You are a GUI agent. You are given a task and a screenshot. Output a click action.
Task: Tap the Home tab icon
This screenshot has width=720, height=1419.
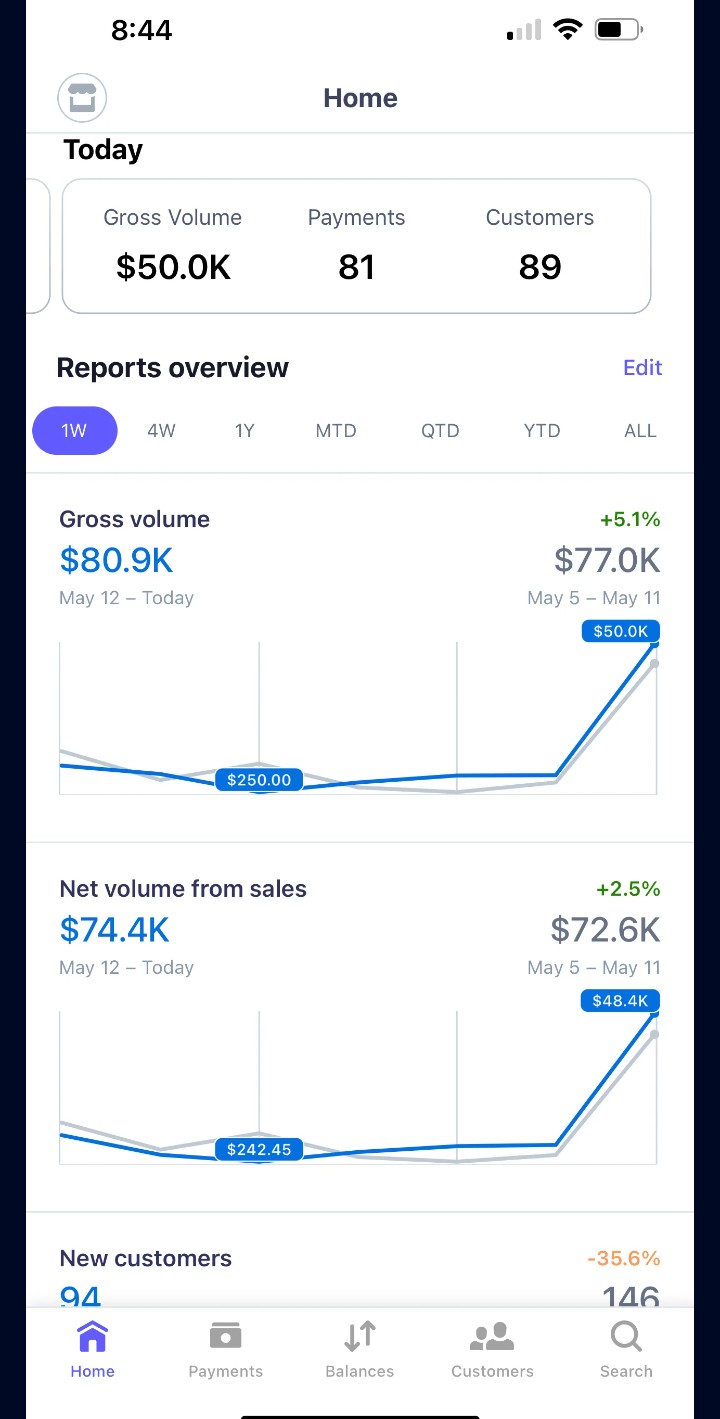(92, 1337)
